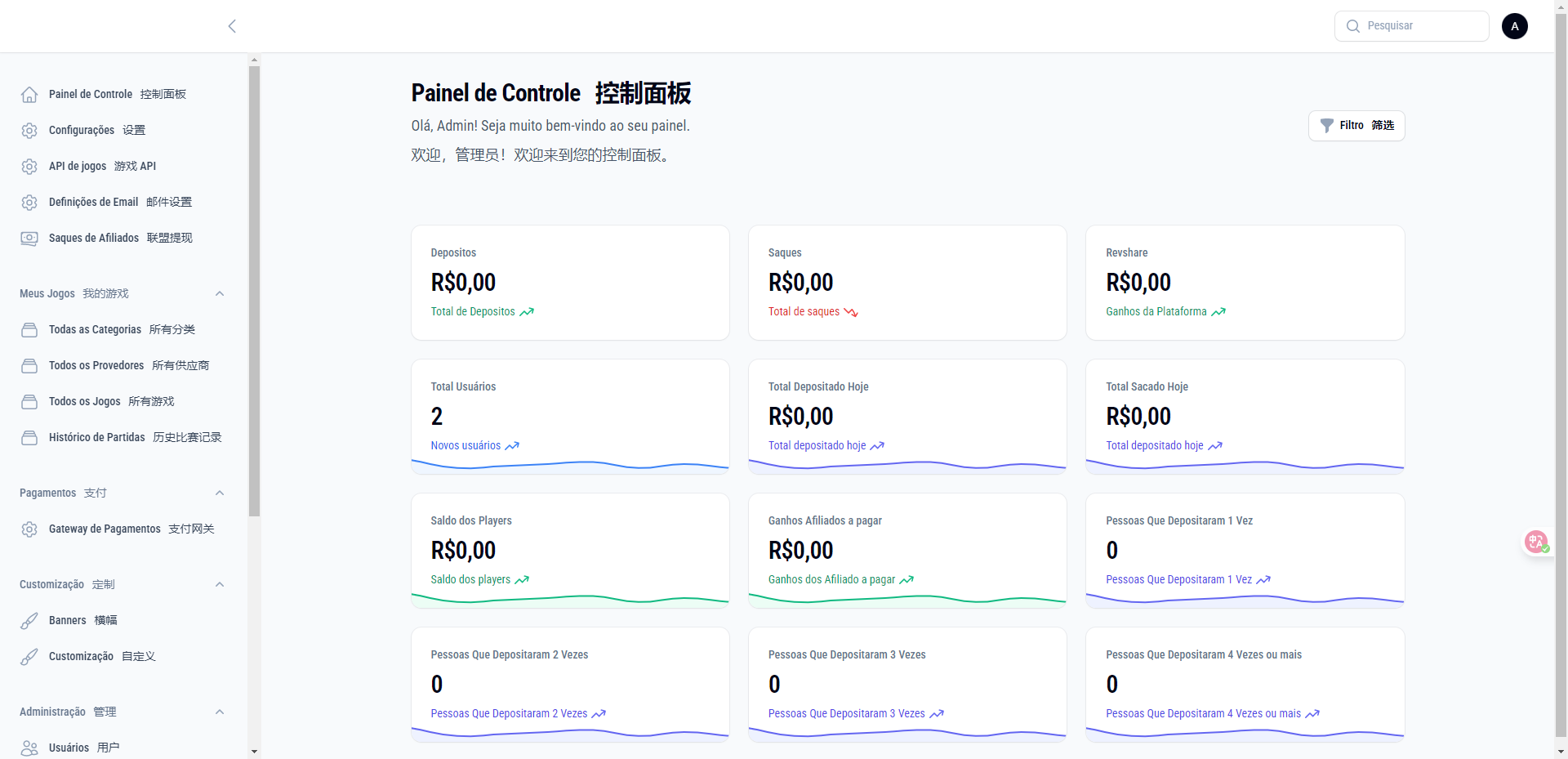Click the funnel icon on the Filtro button

(1327, 126)
